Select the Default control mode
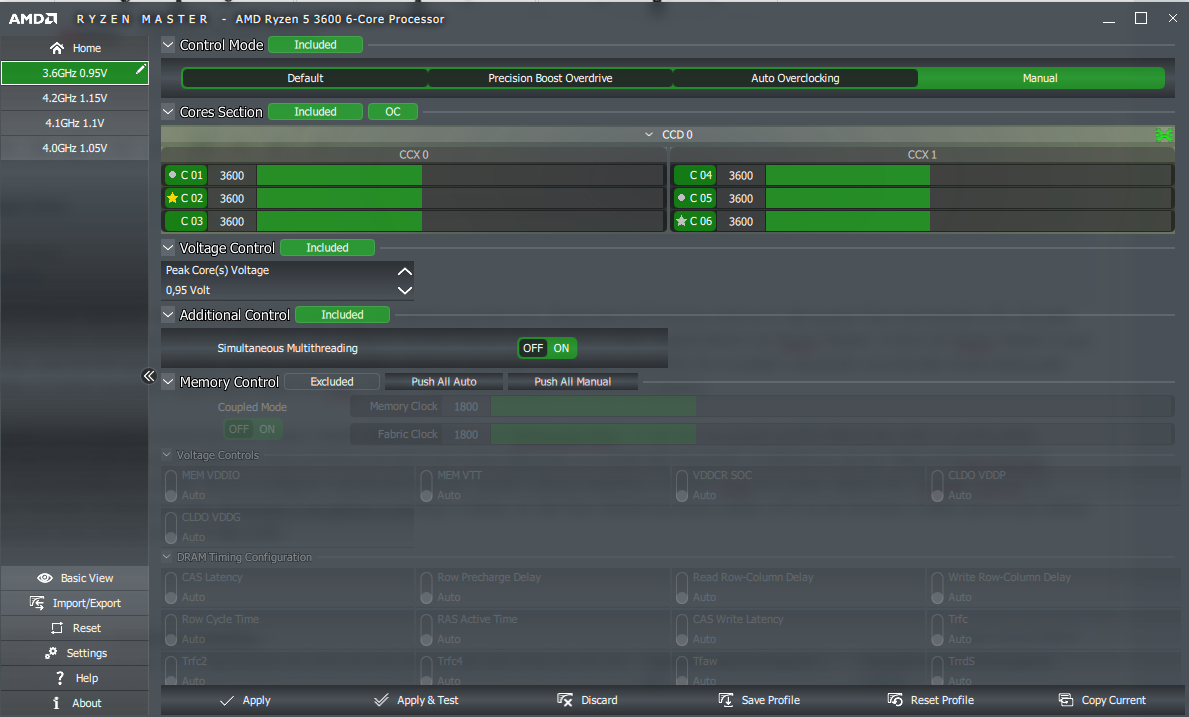The image size is (1189, 717). [x=306, y=78]
